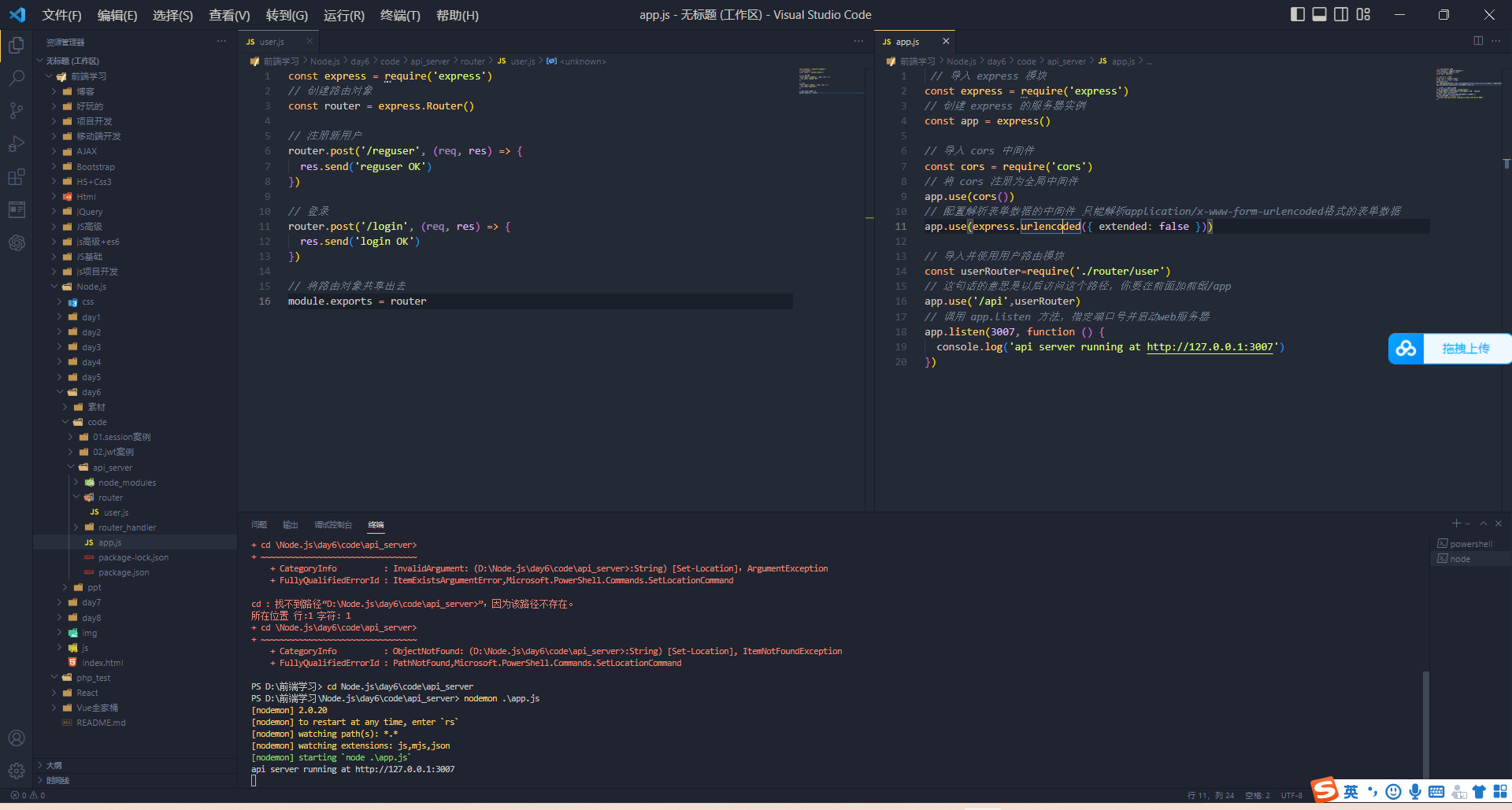The height and width of the screenshot is (810, 1512).
Task: Toggle Sogou punctuation mode icon
Action: pos(1373,792)
